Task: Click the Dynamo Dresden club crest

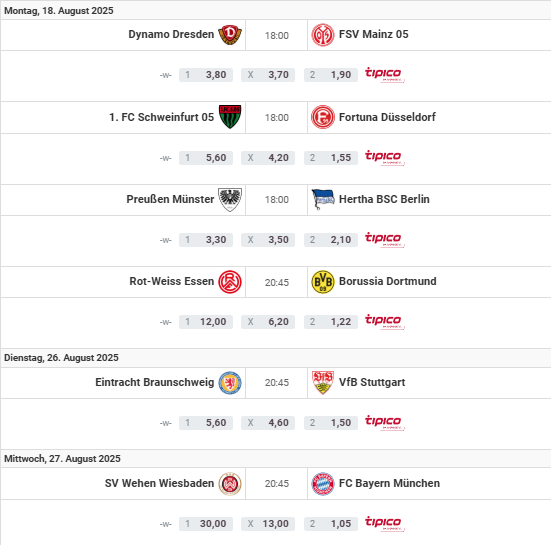Action: click(x=230, y=35)
